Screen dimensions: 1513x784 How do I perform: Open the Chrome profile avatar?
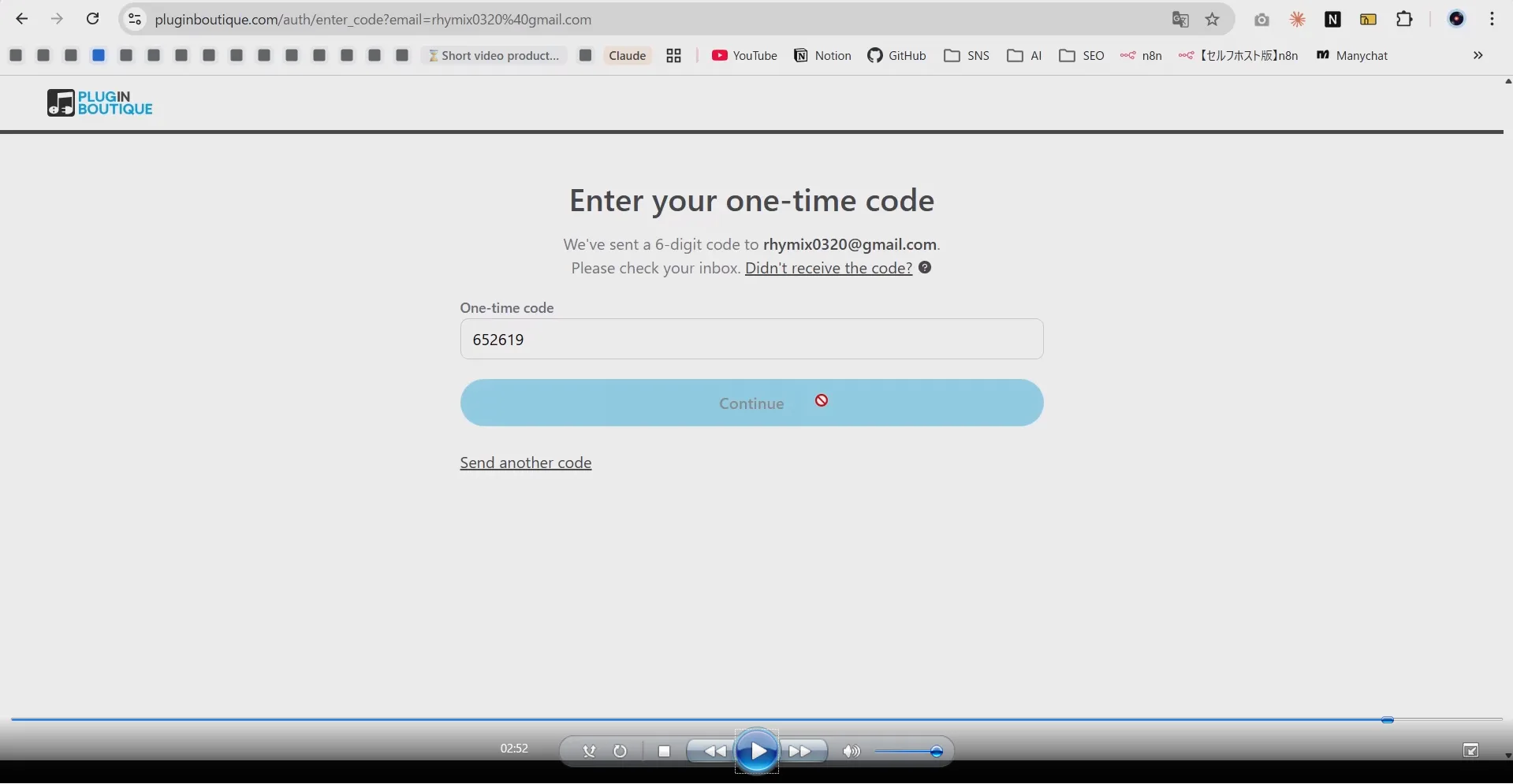[1456, 20]
